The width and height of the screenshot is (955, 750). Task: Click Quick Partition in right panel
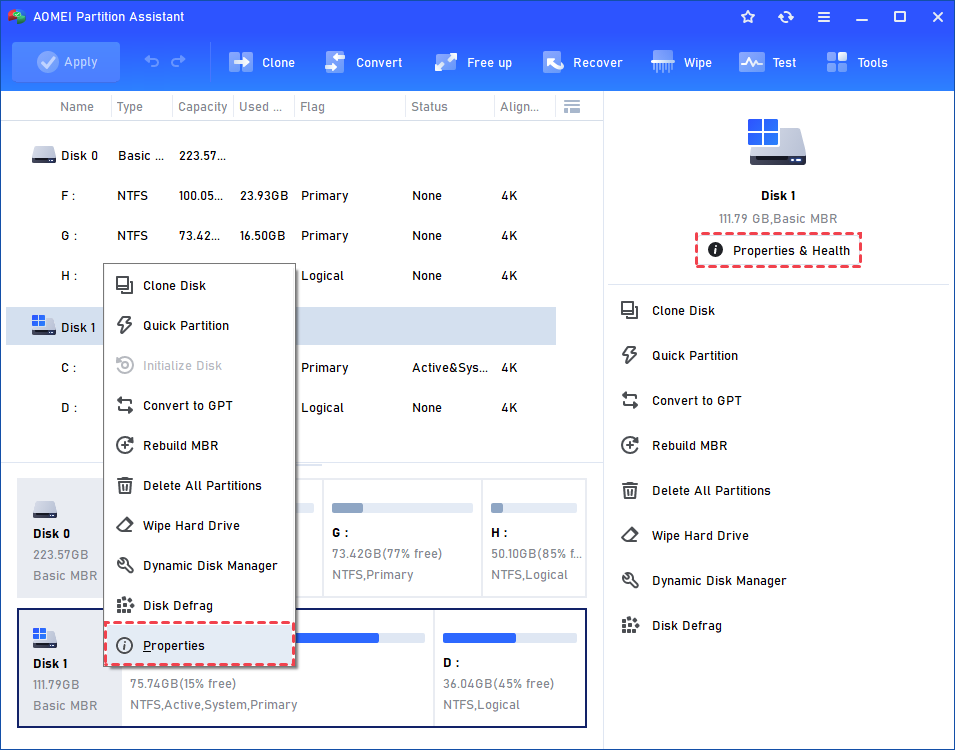click(x=694, y=356)
